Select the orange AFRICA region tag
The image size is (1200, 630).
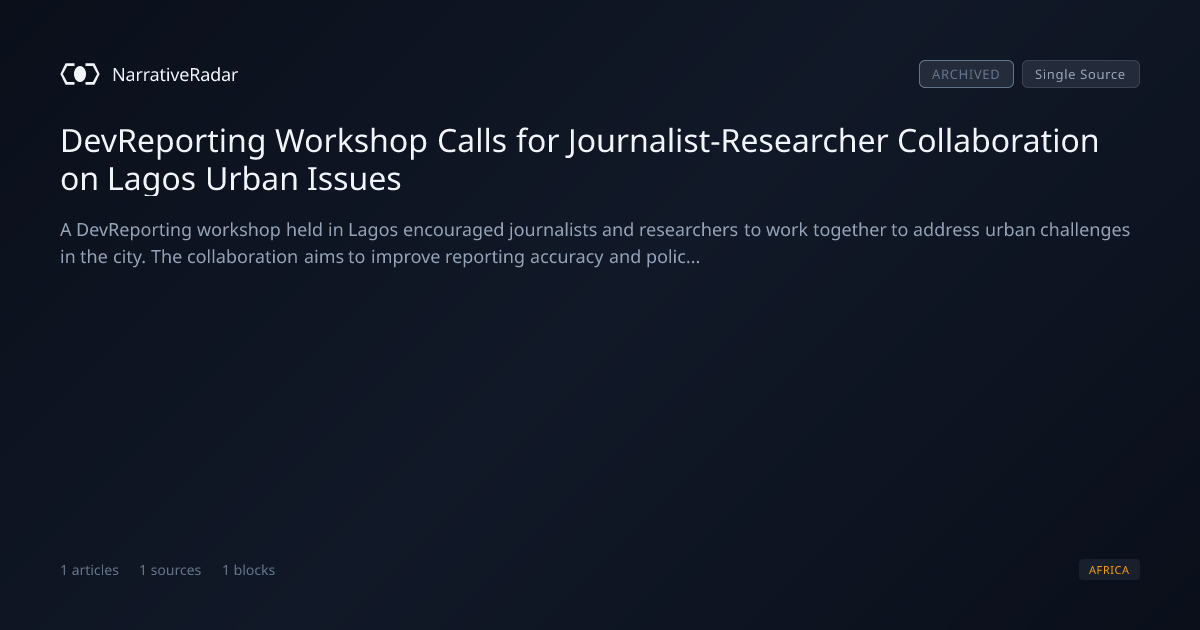tap(1109, 570)
